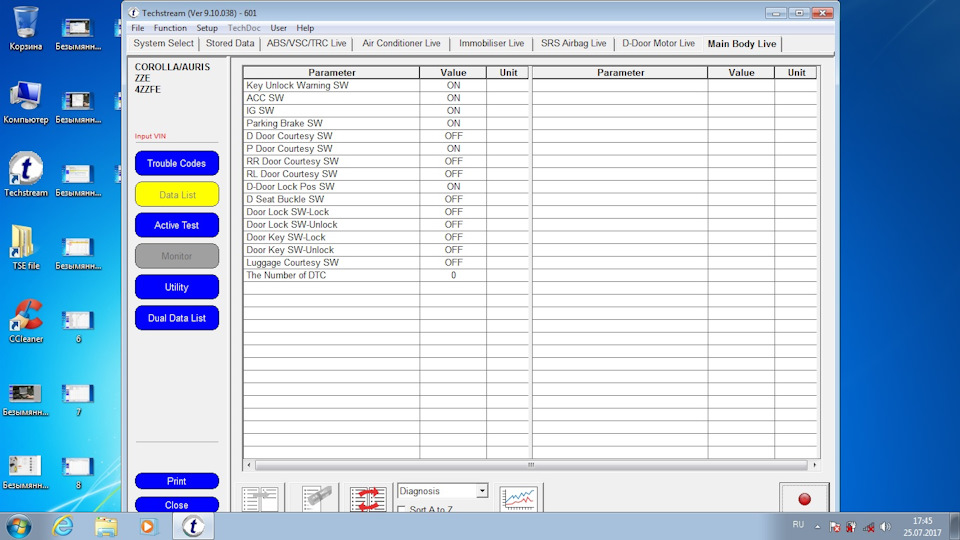Open the File menu
Viewport: 960px width, 540px height.
click(138, 28)
